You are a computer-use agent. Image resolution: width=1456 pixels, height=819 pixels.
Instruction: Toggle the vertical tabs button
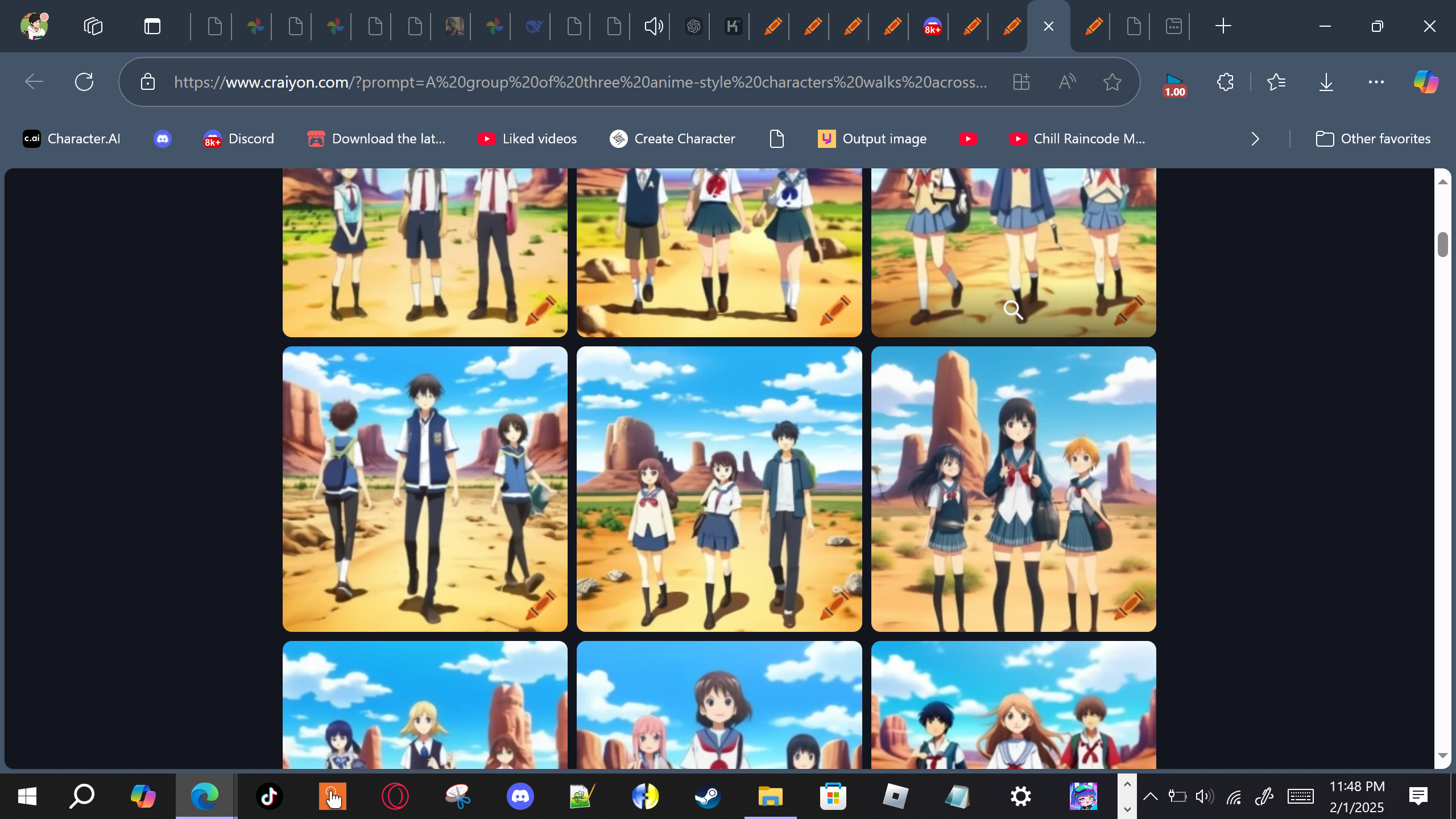pyautogui.click(x=152, y=26)
